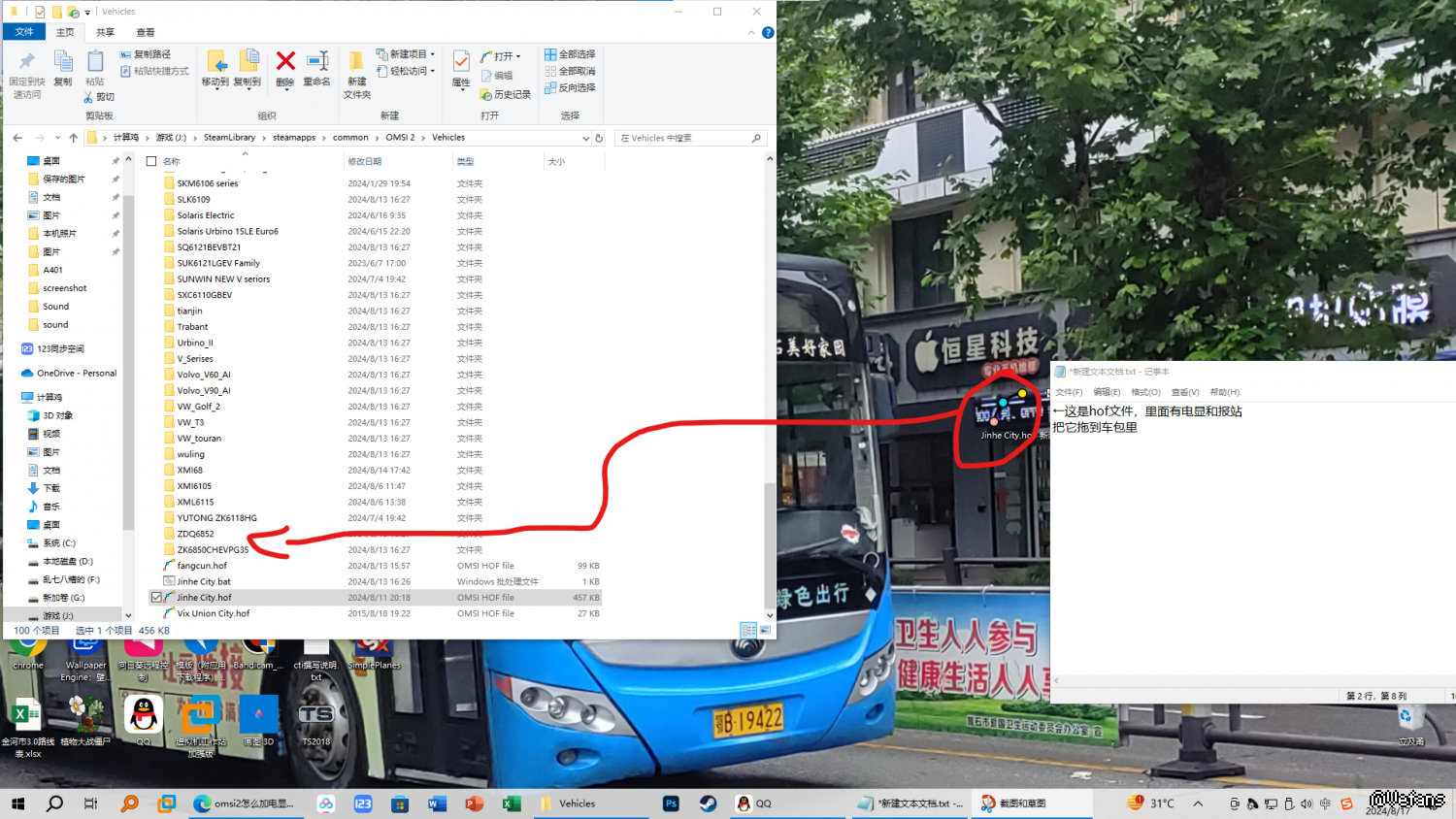Collapse the Explorer ribbon chevron
Viewport: 1456px width, 819px height.
[x=751, y=32]
